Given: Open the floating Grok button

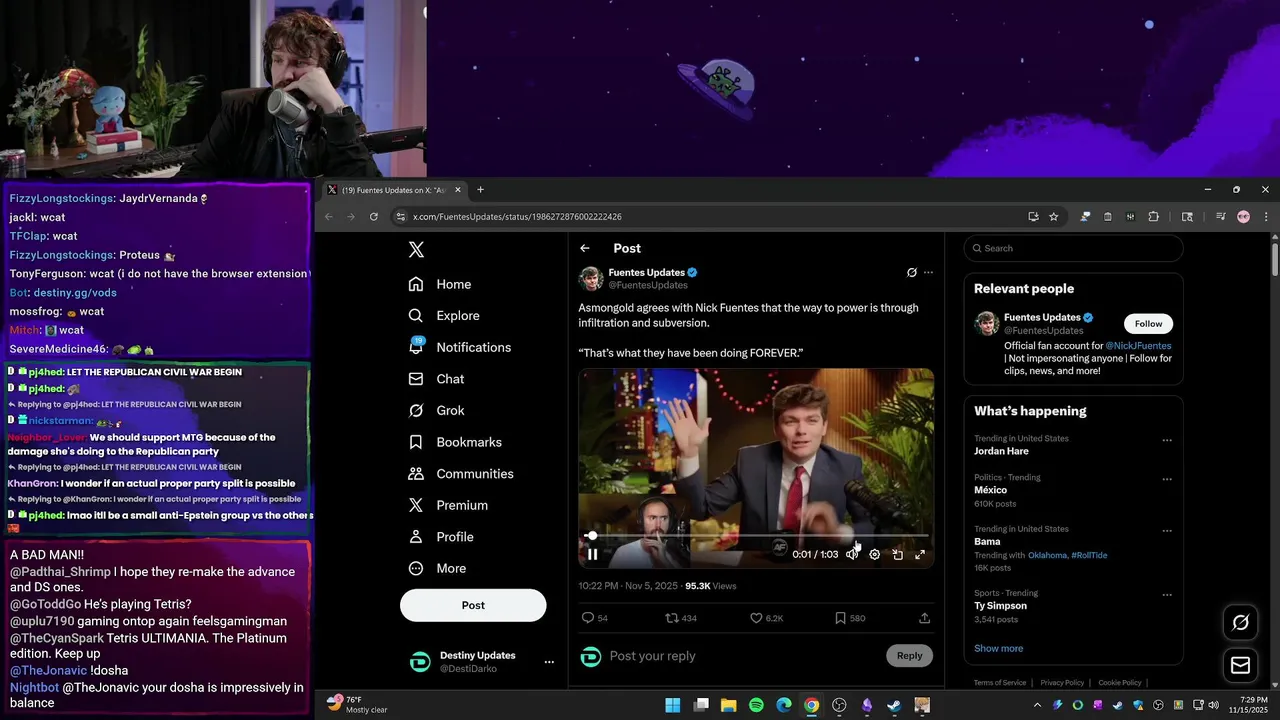Looking at the screenshot, I should [1240, 623].
